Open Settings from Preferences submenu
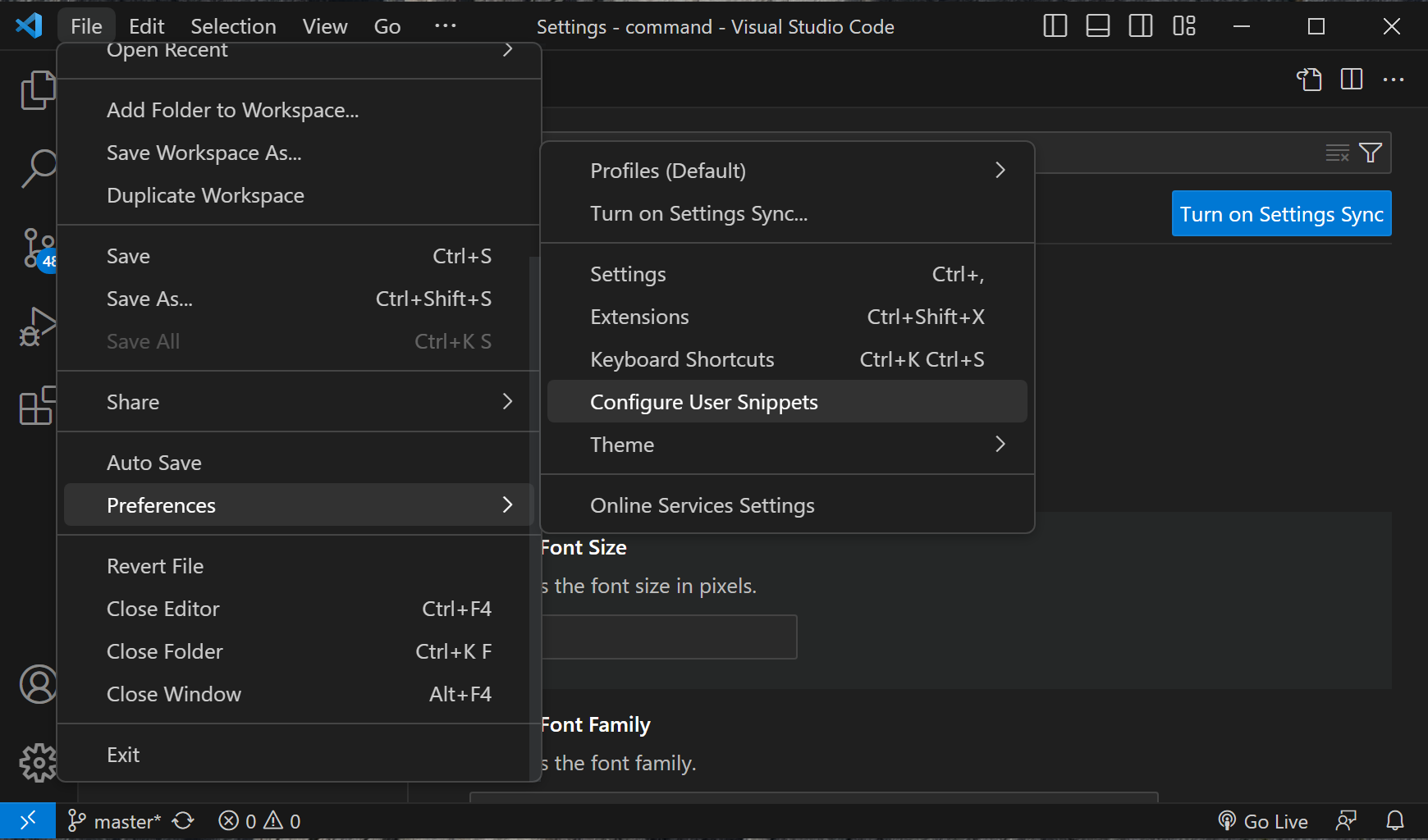1428x840 pixels. 787,274
